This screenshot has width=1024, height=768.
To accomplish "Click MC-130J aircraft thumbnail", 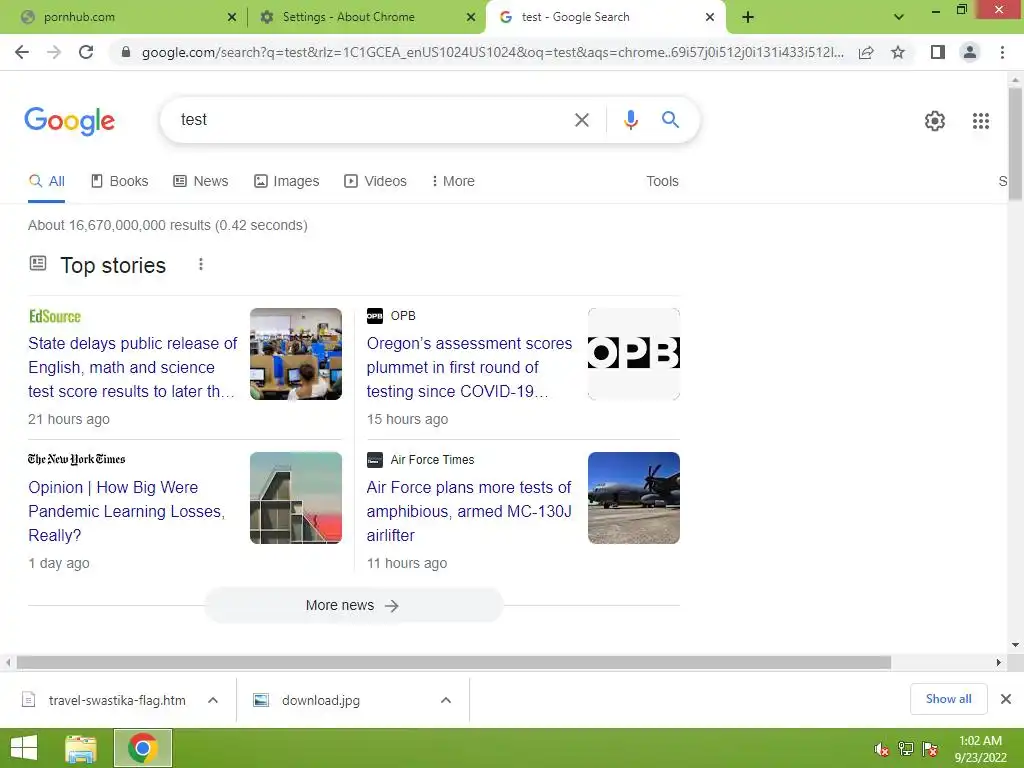I will coord(633,498).
